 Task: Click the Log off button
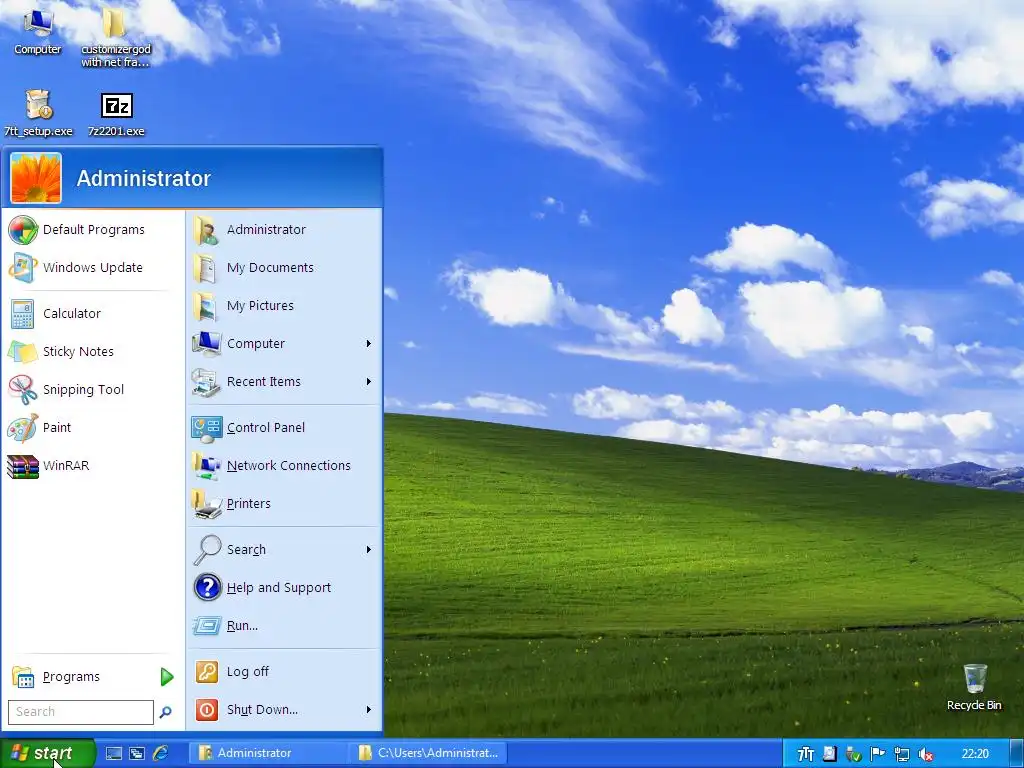[x=284, y=672]
